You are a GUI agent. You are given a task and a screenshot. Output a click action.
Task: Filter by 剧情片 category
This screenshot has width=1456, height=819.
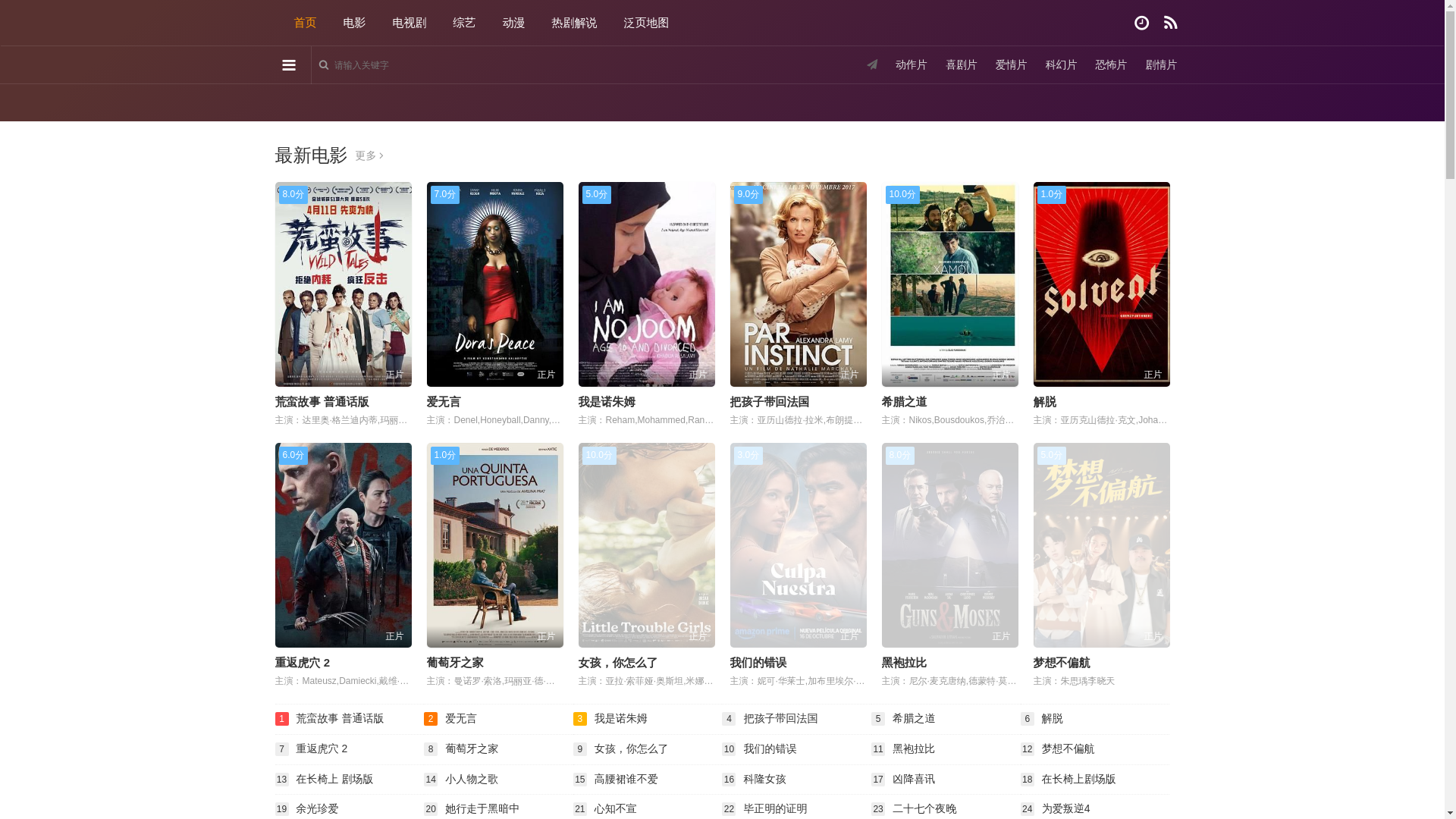(1161, 65)
